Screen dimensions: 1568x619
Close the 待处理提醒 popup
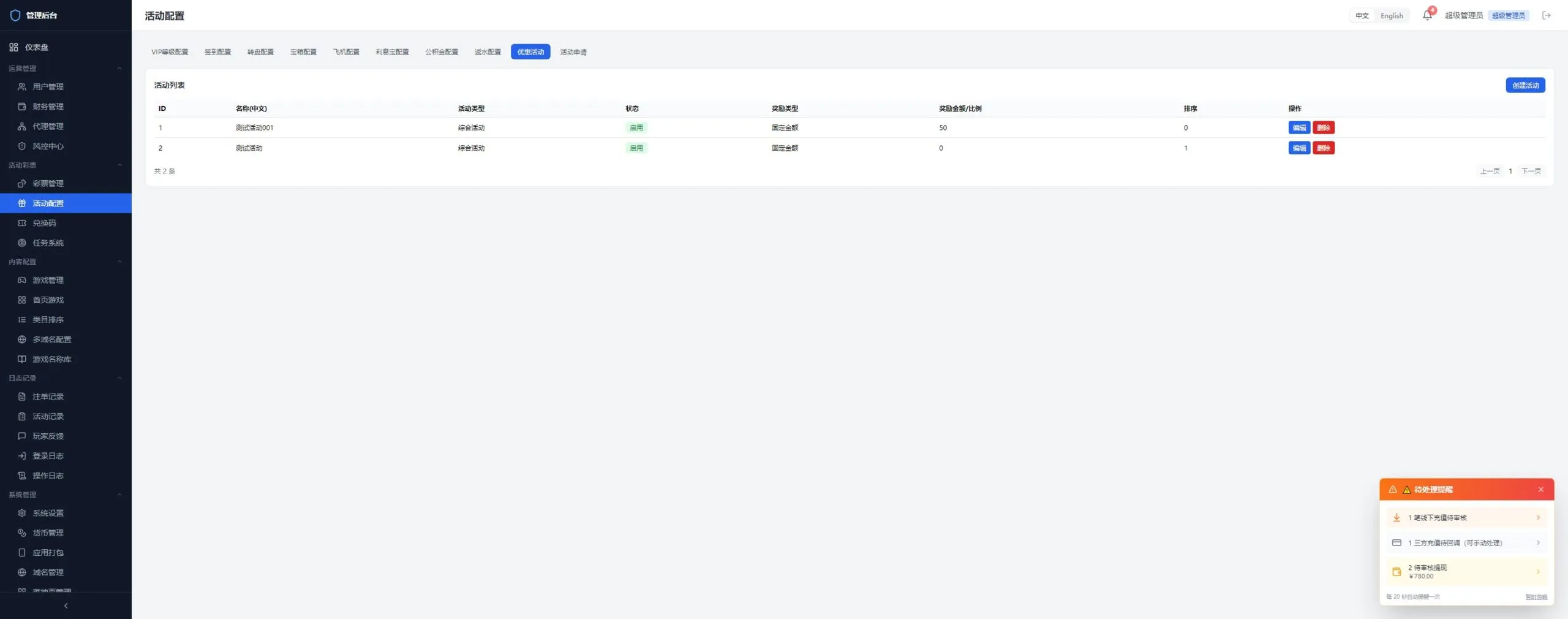tap(1541, 490)
